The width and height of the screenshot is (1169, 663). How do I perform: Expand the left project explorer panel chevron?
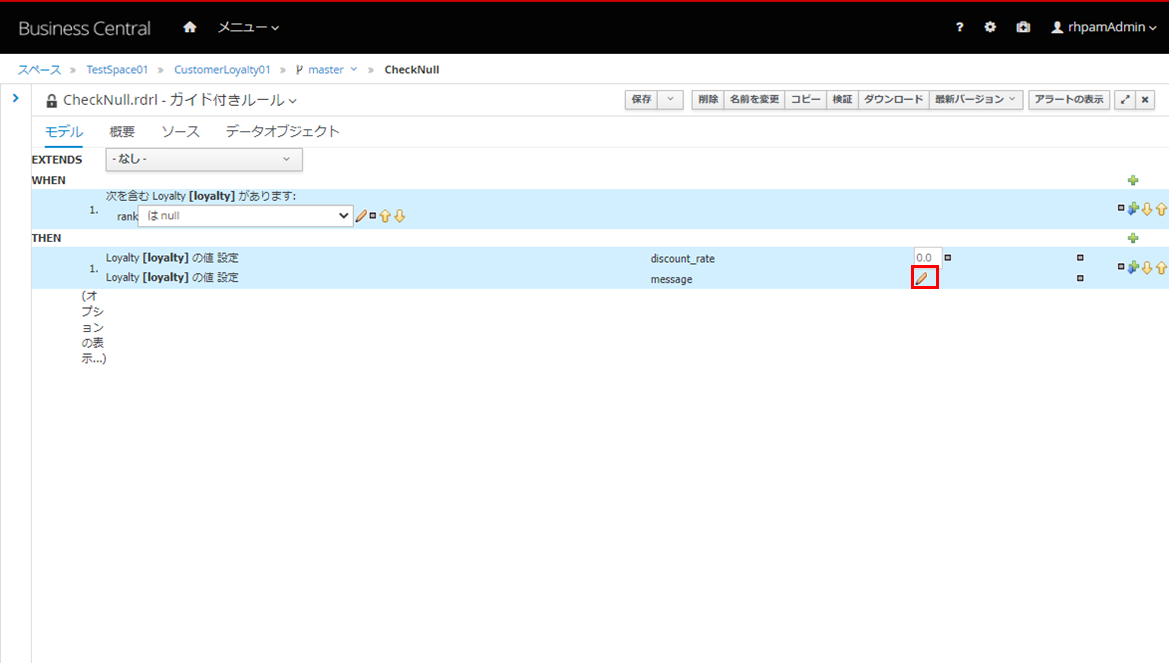pyautogui.click(x=16, y=98)
